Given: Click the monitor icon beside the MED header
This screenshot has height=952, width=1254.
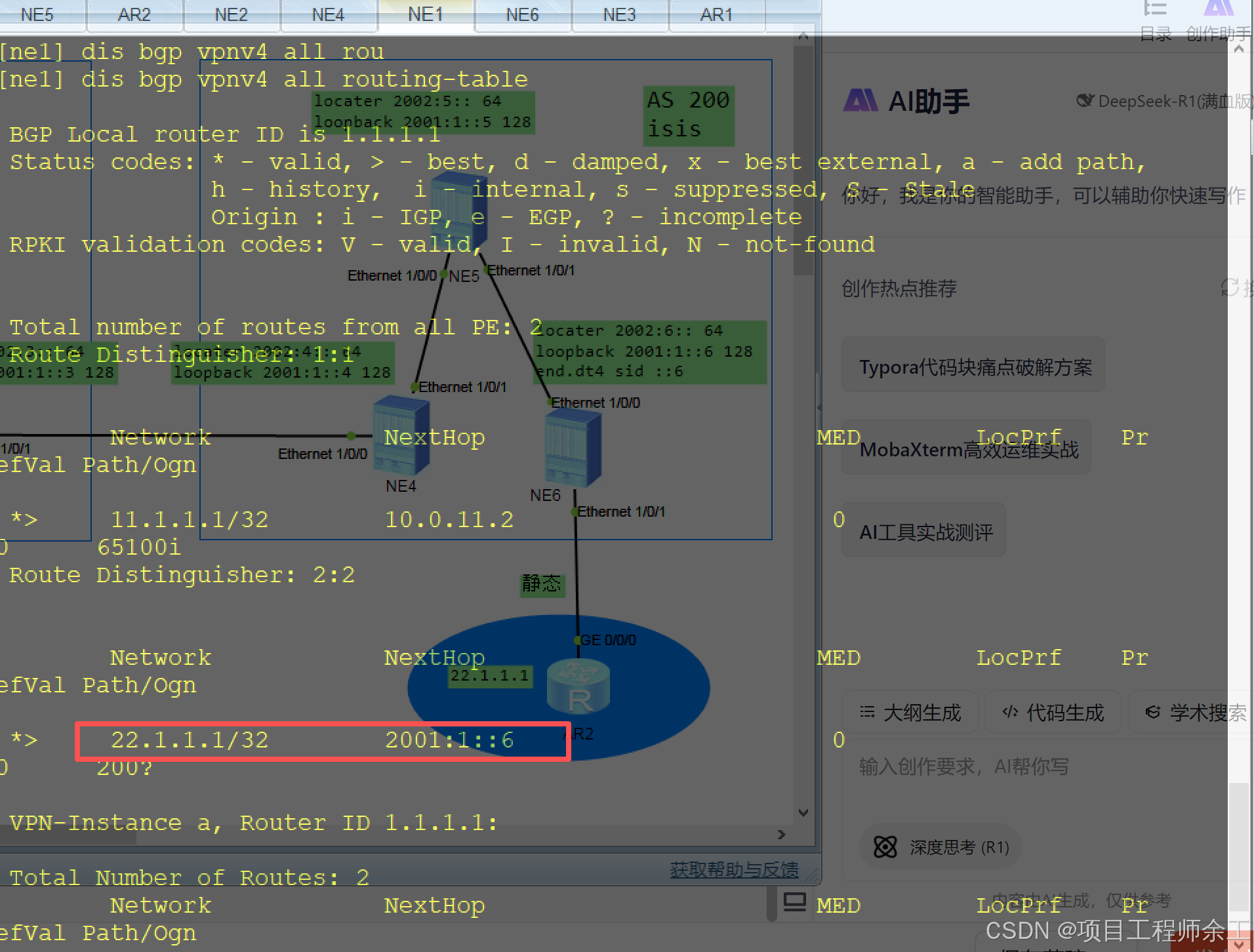Looking at the screenshot, I should click(795, 902).
